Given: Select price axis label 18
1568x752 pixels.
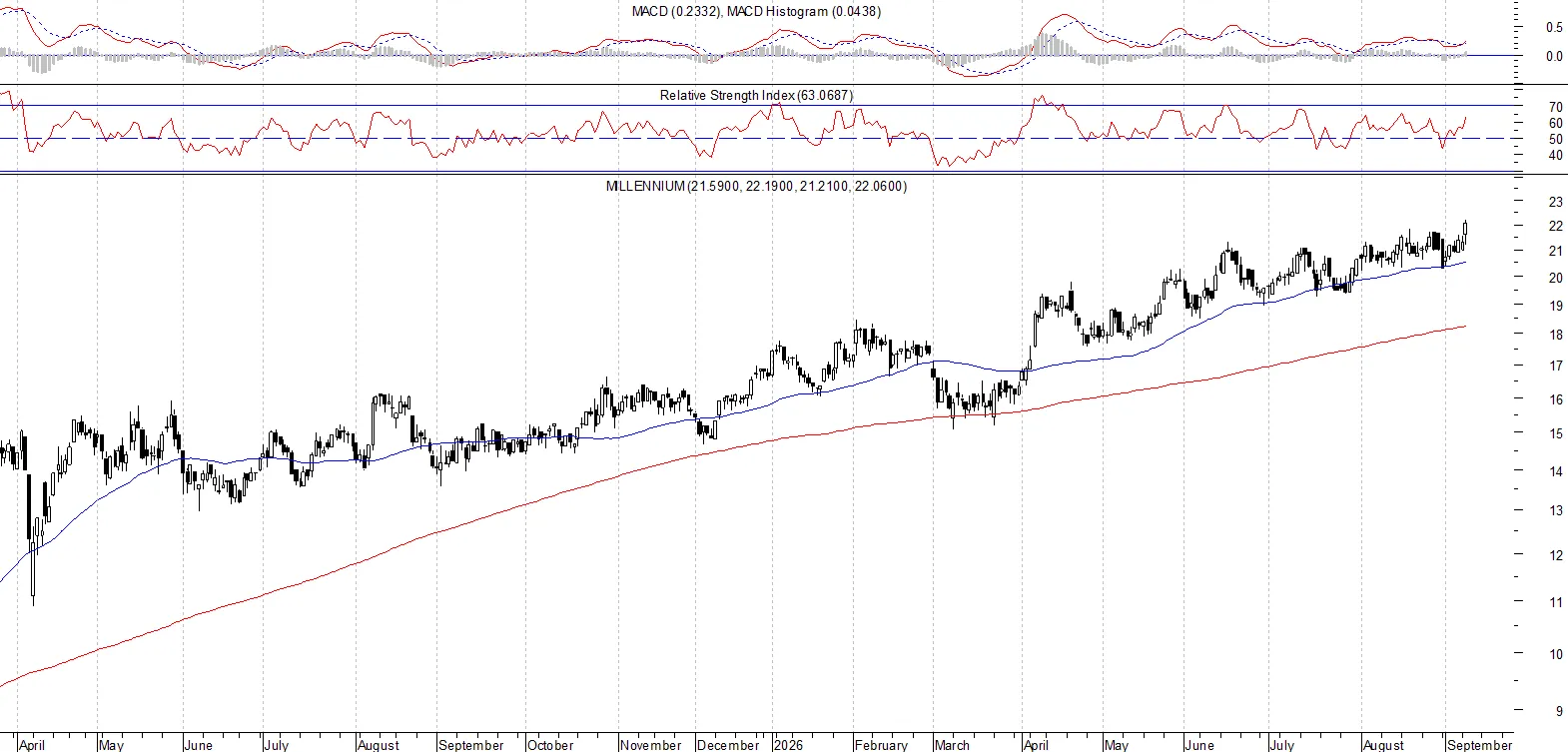Looking at the screenshot, I should point(1555,335).
